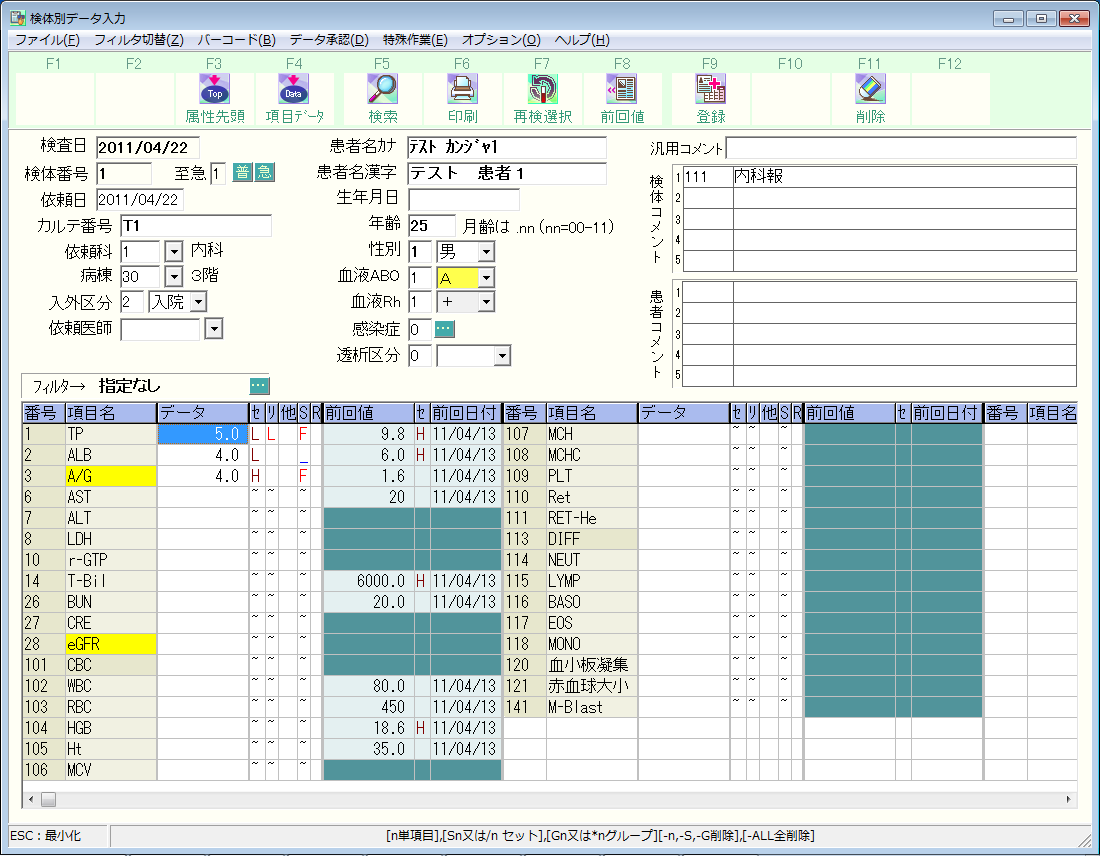The image size is (1100, 856).
Task: Open the ファイル(F) menu
Action: (x=47, y=40)
